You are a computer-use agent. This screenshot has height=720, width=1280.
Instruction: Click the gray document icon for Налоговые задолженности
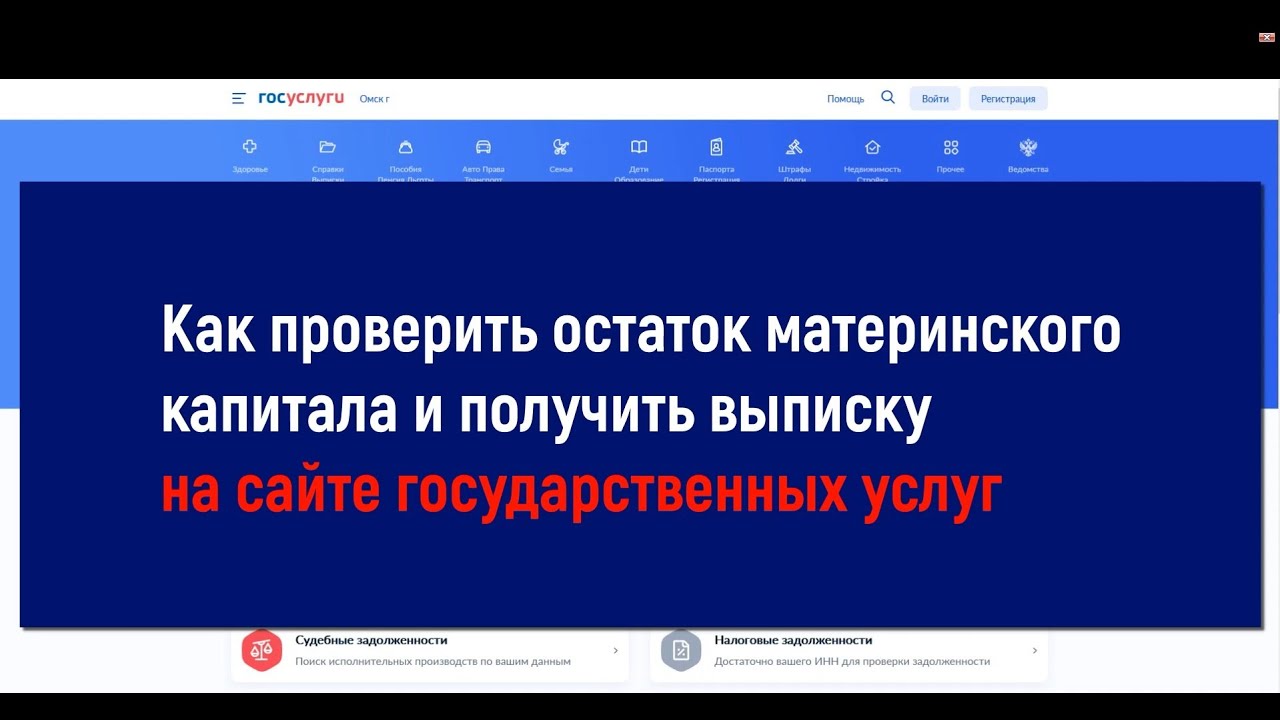pos(681,650)
